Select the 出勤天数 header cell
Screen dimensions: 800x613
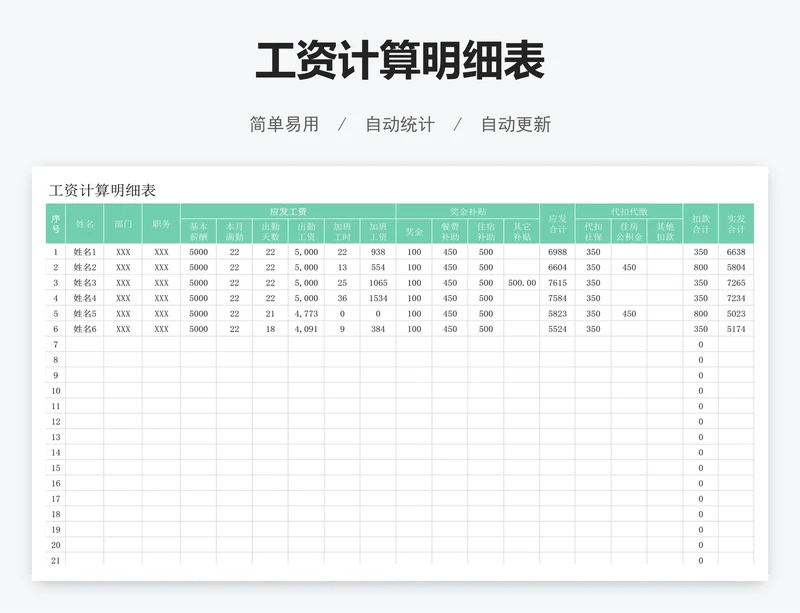tap(270, 231)
